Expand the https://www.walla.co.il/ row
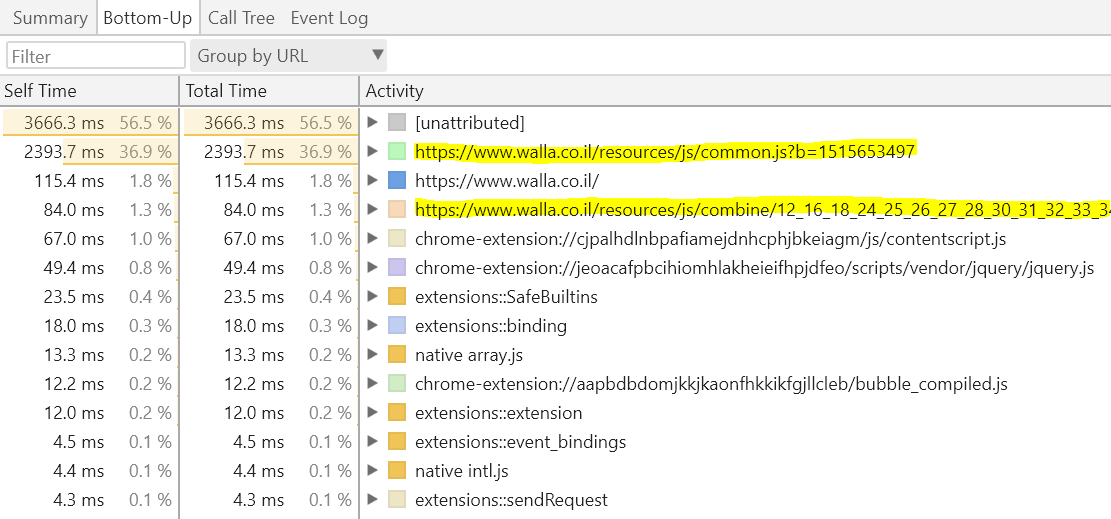This screenshot has width=1111, height=519. point(373,181)
